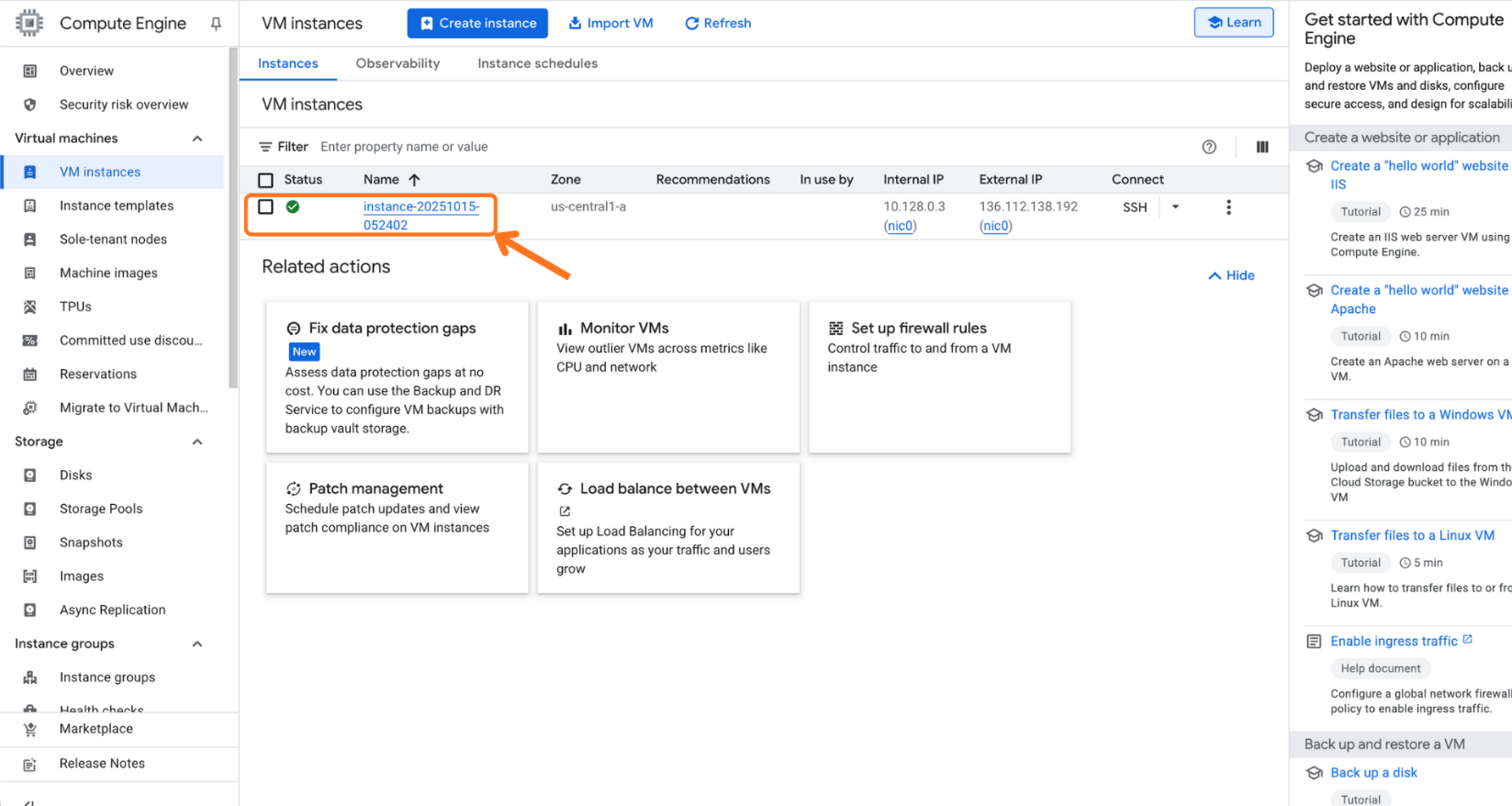The height and width of the screenshot is (806, 1512).
Task: Click the Reservations icon
Action: pyautogui.click(x=29, y=374)
